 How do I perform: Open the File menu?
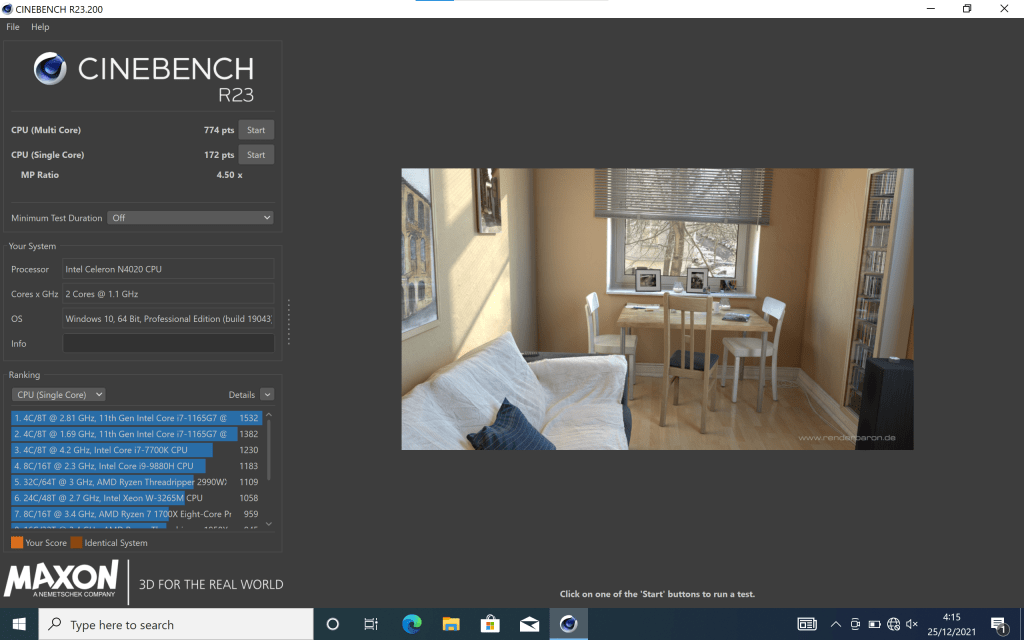click(12, 27)
